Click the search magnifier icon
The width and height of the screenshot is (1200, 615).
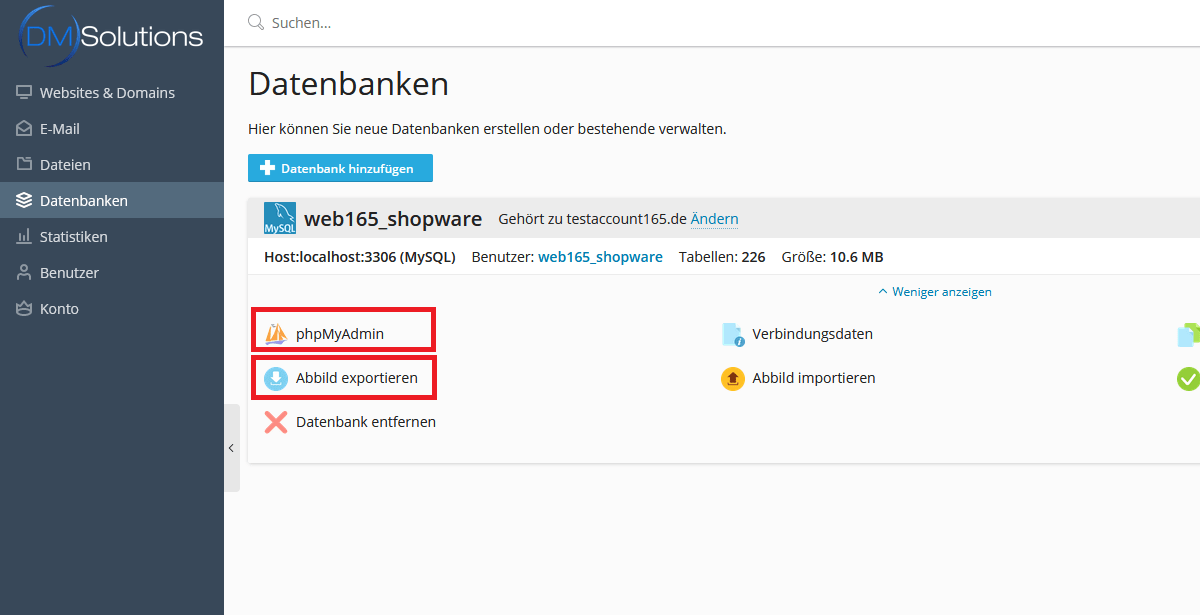pyautogui.click(x=256, y=22)
